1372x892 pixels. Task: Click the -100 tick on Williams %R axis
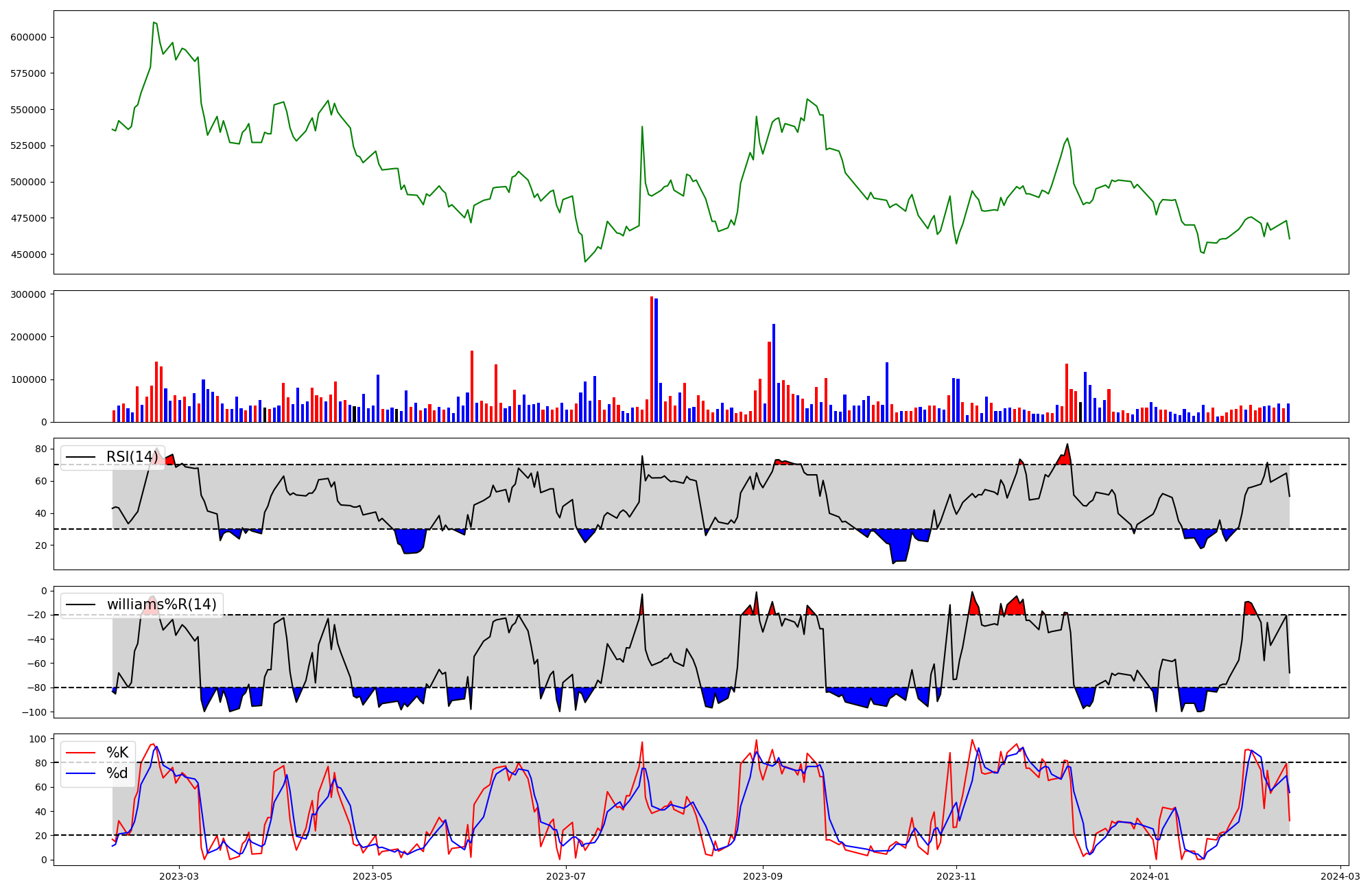pos(34,712)
